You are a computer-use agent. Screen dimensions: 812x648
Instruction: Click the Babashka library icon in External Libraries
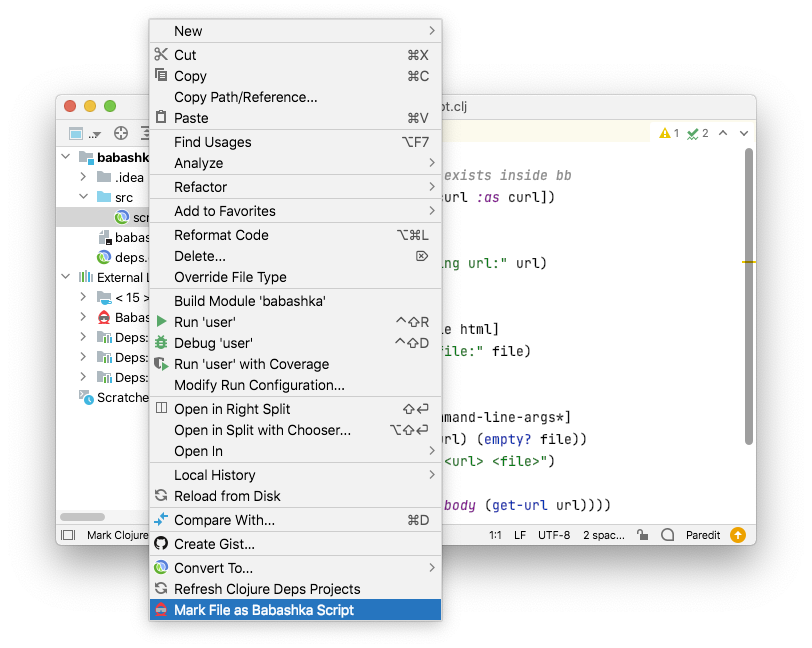pyautogui.click(x=104, y=317)
